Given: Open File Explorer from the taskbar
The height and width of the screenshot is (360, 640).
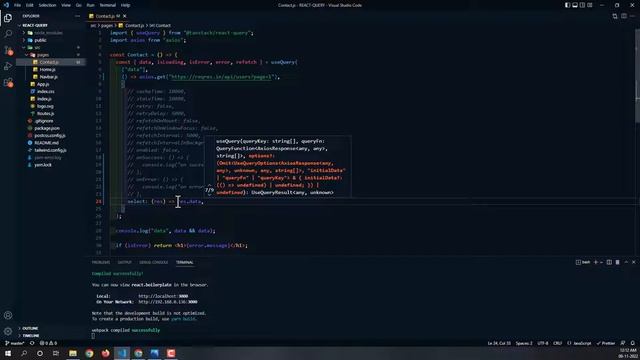Looking at the screenshot, I should click(x=73, y=353).
